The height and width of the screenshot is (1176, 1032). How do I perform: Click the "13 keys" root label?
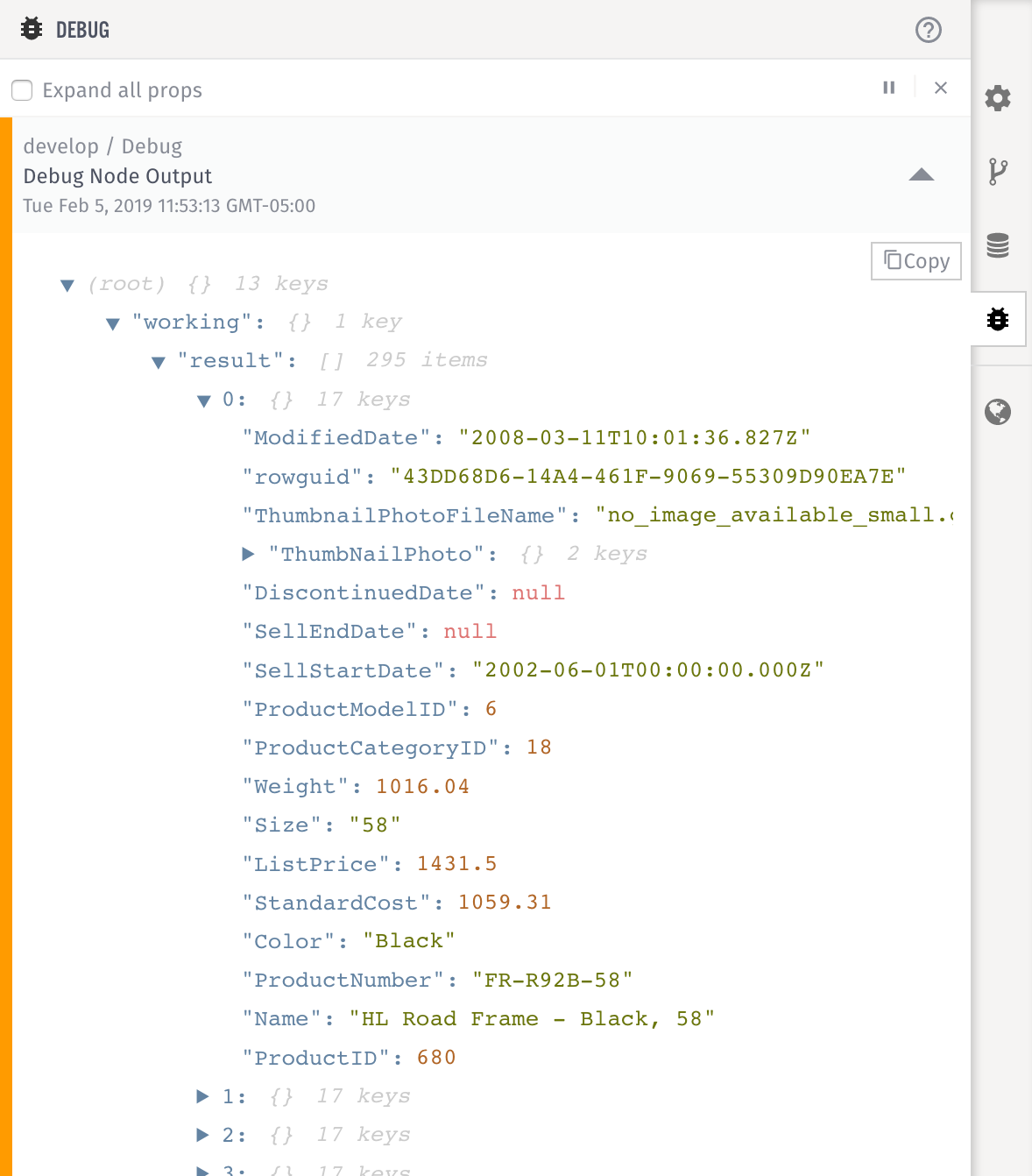click(281, 284)
